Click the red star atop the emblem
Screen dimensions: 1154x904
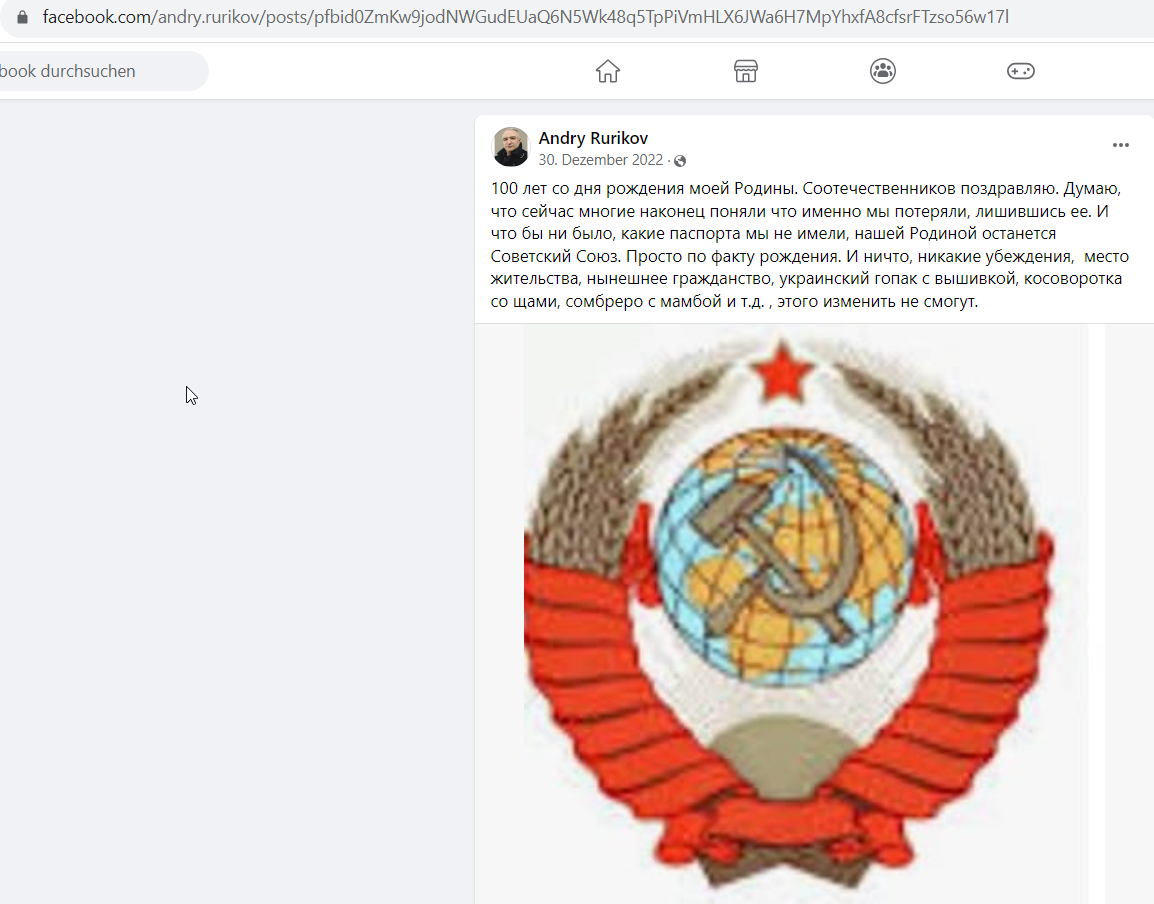click(782, 370)
